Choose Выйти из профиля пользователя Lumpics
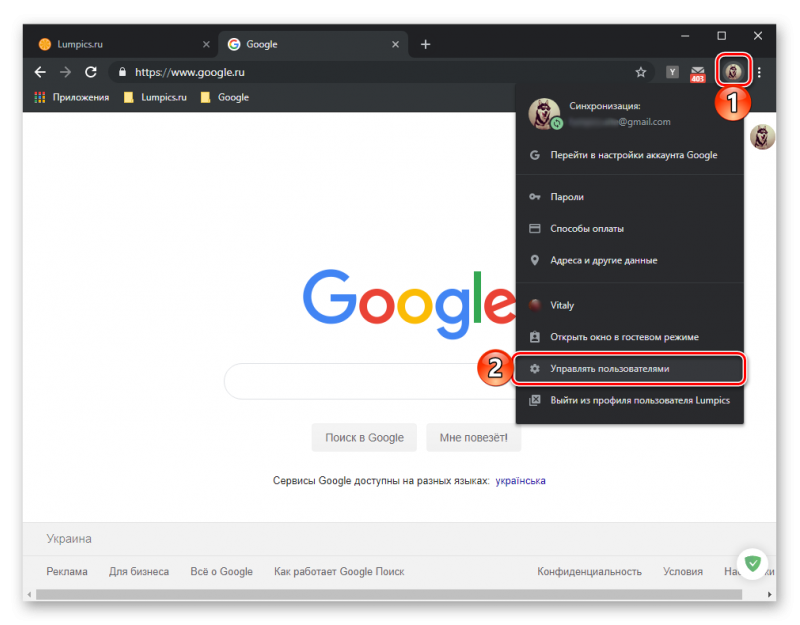This screenshot has width=800, height=625. [630, 400]
